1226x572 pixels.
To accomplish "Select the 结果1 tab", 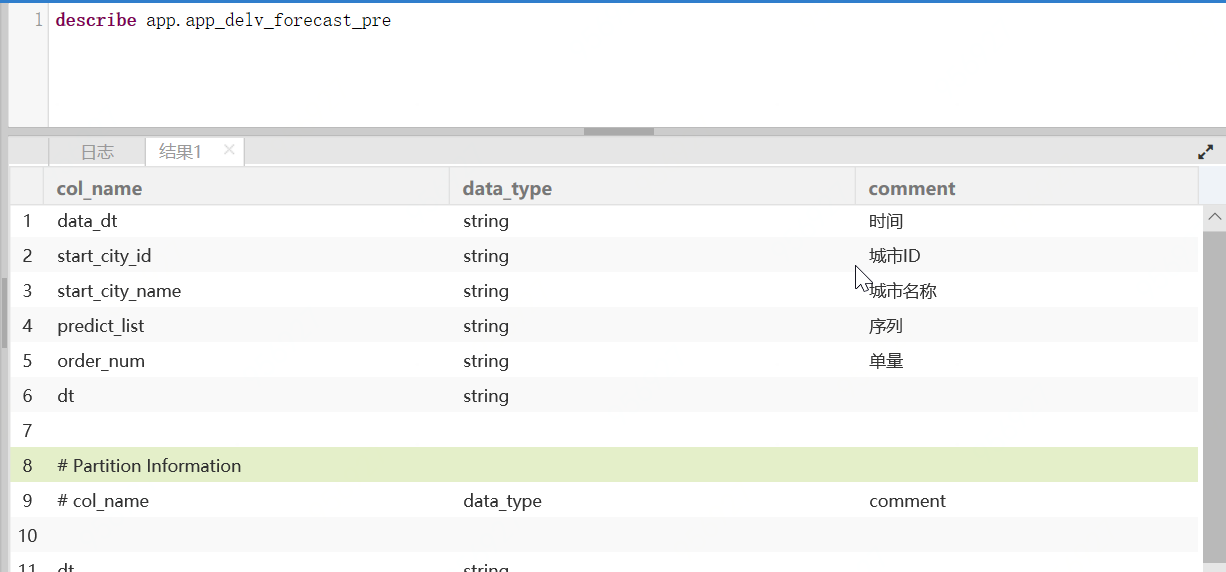I will coord(180,152).
